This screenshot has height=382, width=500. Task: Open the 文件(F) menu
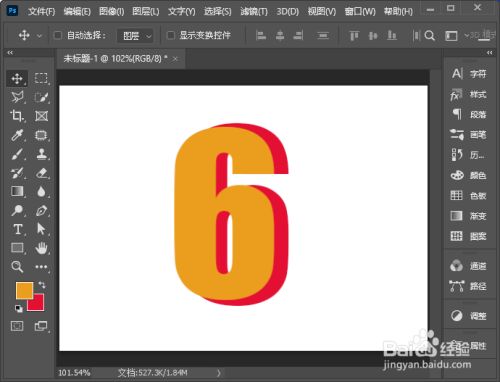click(x=41, y=11)
